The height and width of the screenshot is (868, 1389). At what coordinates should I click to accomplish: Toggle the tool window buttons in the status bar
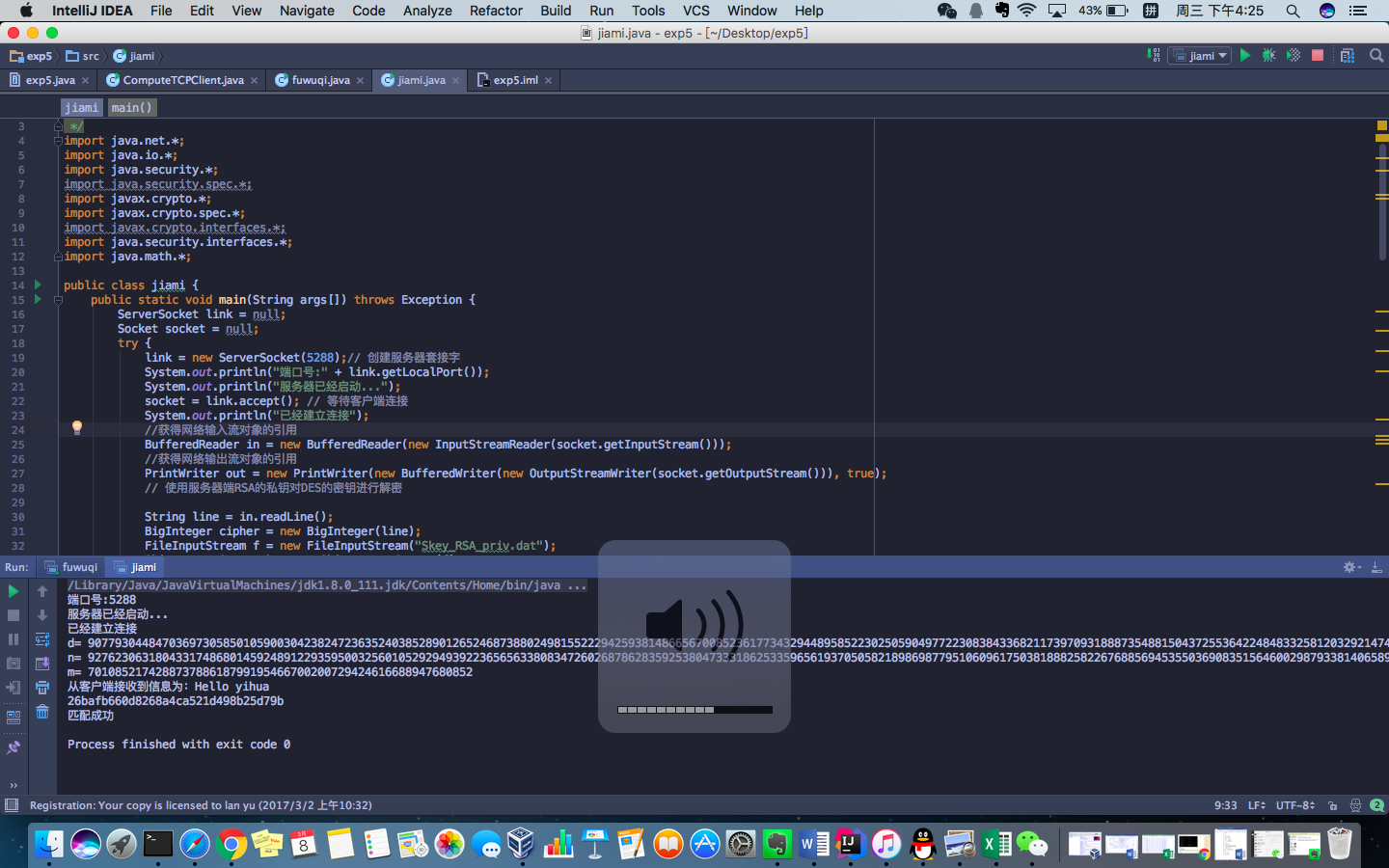click(12, 805)
